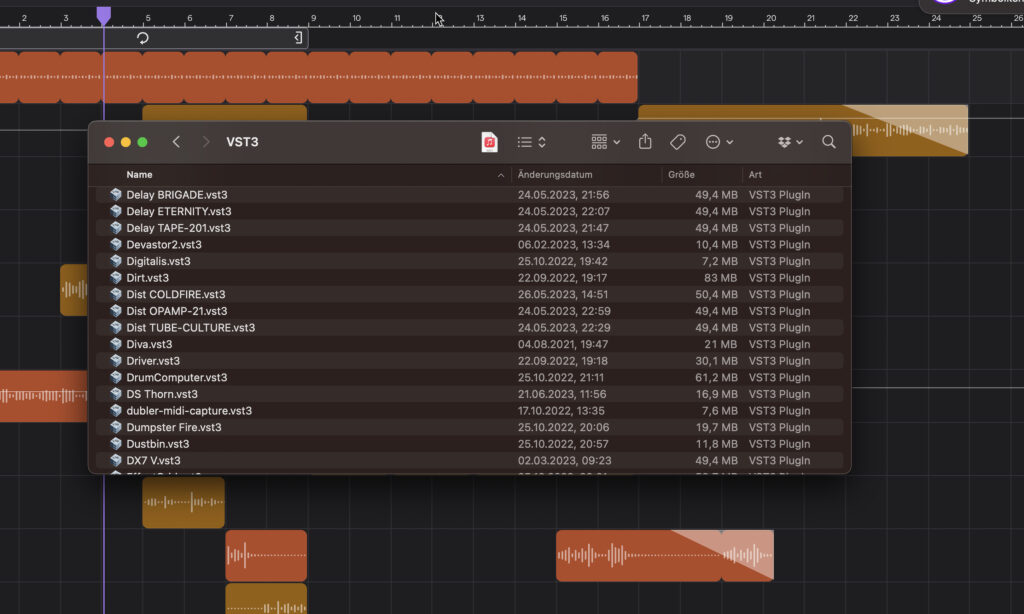The width and height of the screenshot is (1024, 614).
Task: Select the file name Driver.vst3
Action: (153, 361)
